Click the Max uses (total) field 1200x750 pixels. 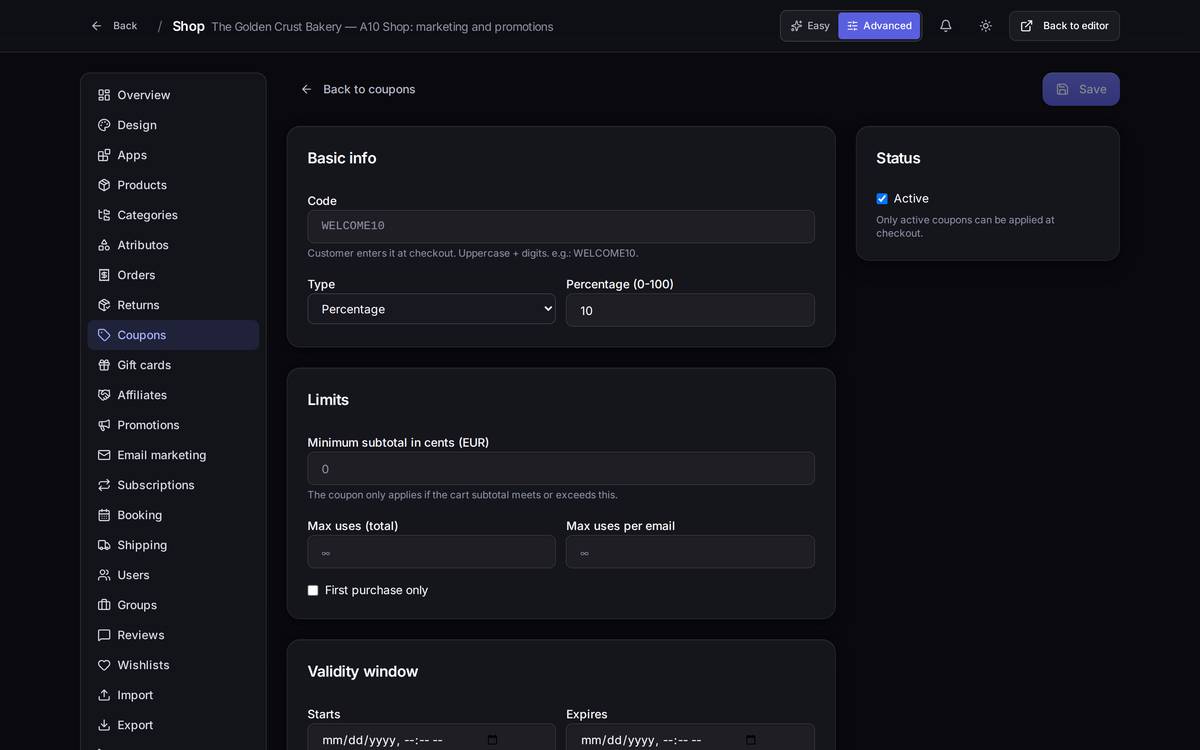tap(431, 552)
